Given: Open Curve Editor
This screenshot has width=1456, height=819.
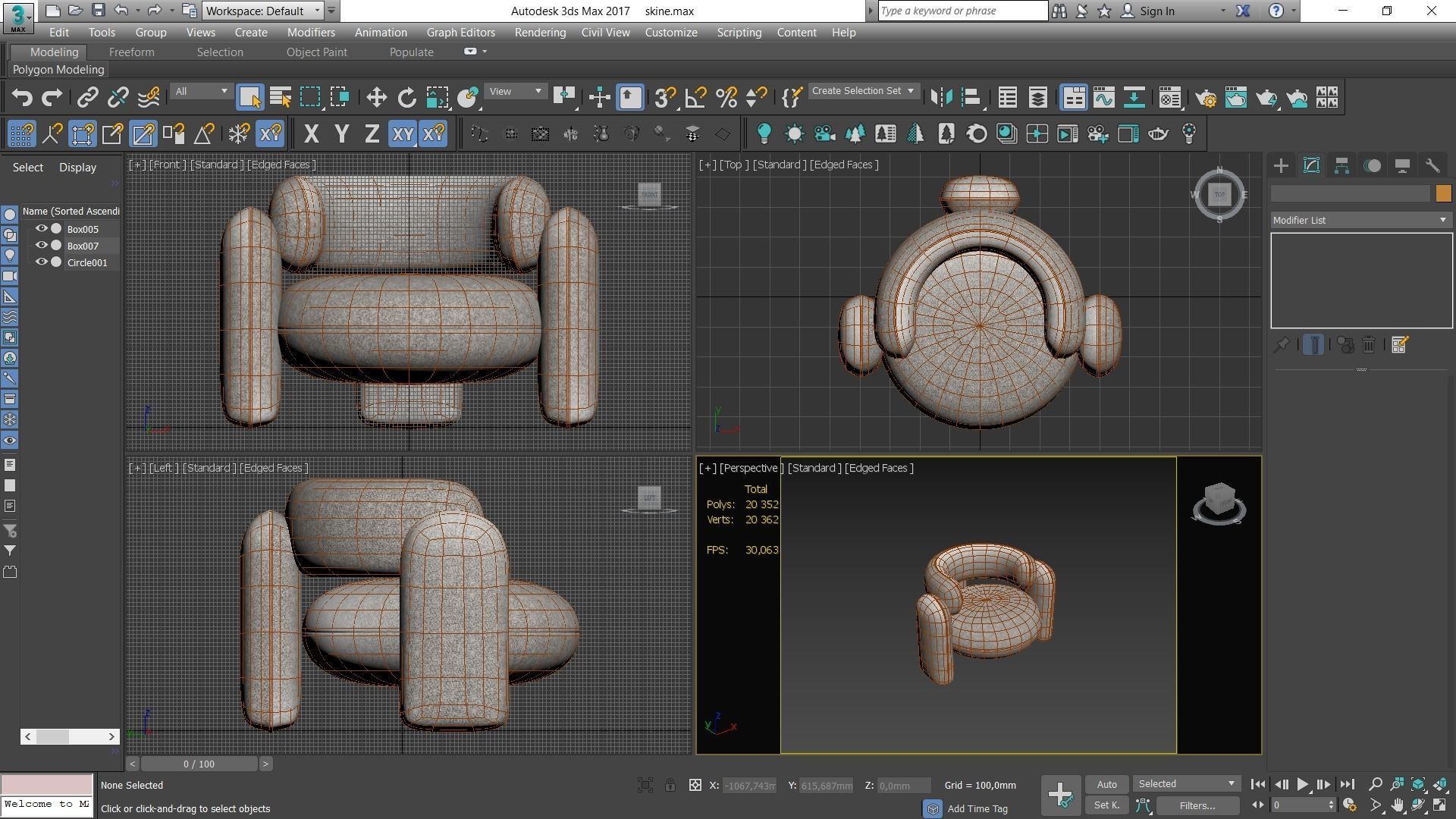Looking at the screenshot, I should (1104, 98).
